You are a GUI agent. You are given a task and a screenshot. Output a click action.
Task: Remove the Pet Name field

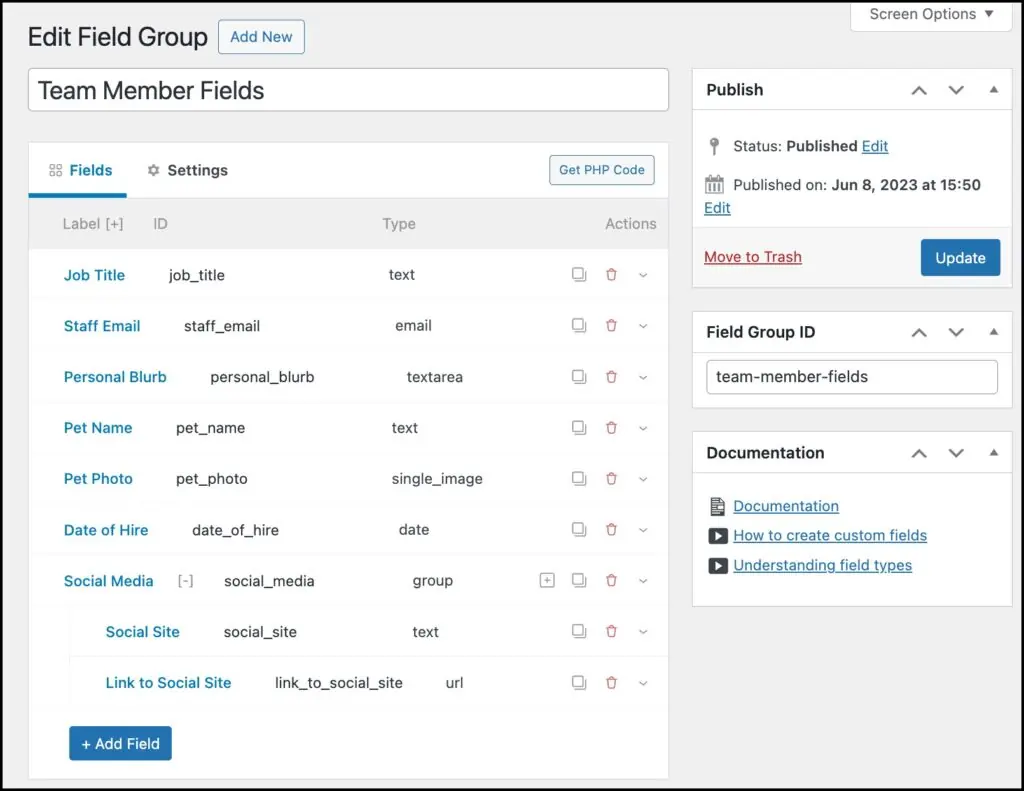(611, 428)
